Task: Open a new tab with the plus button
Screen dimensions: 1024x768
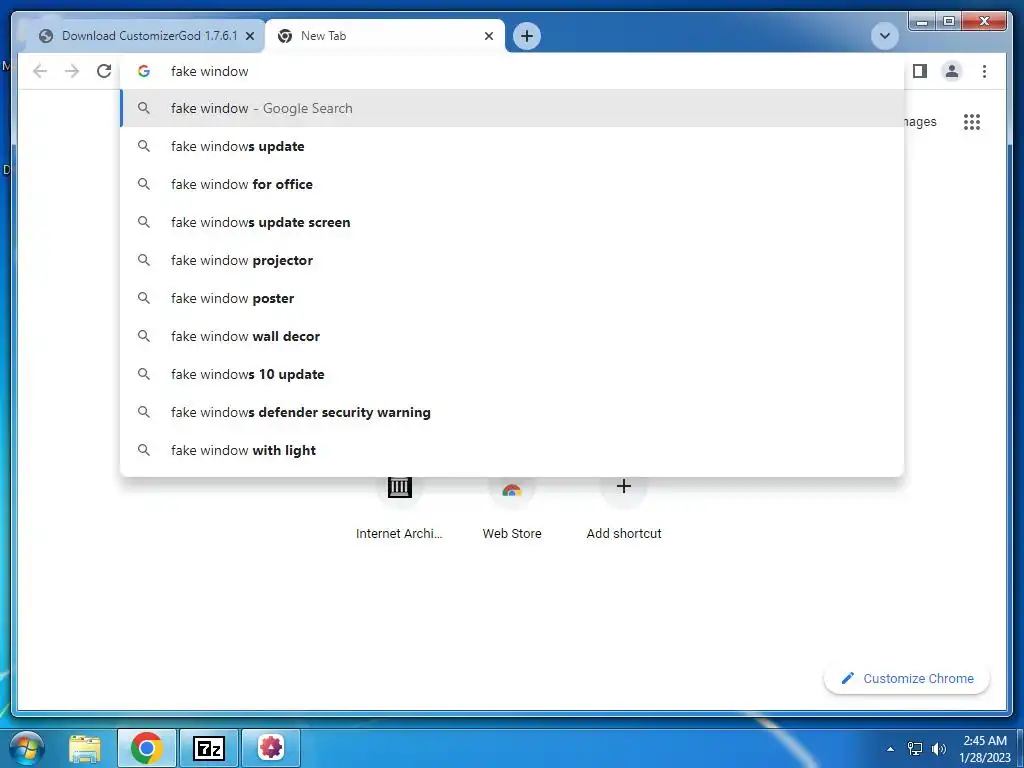Action: [x=527, y=36]
